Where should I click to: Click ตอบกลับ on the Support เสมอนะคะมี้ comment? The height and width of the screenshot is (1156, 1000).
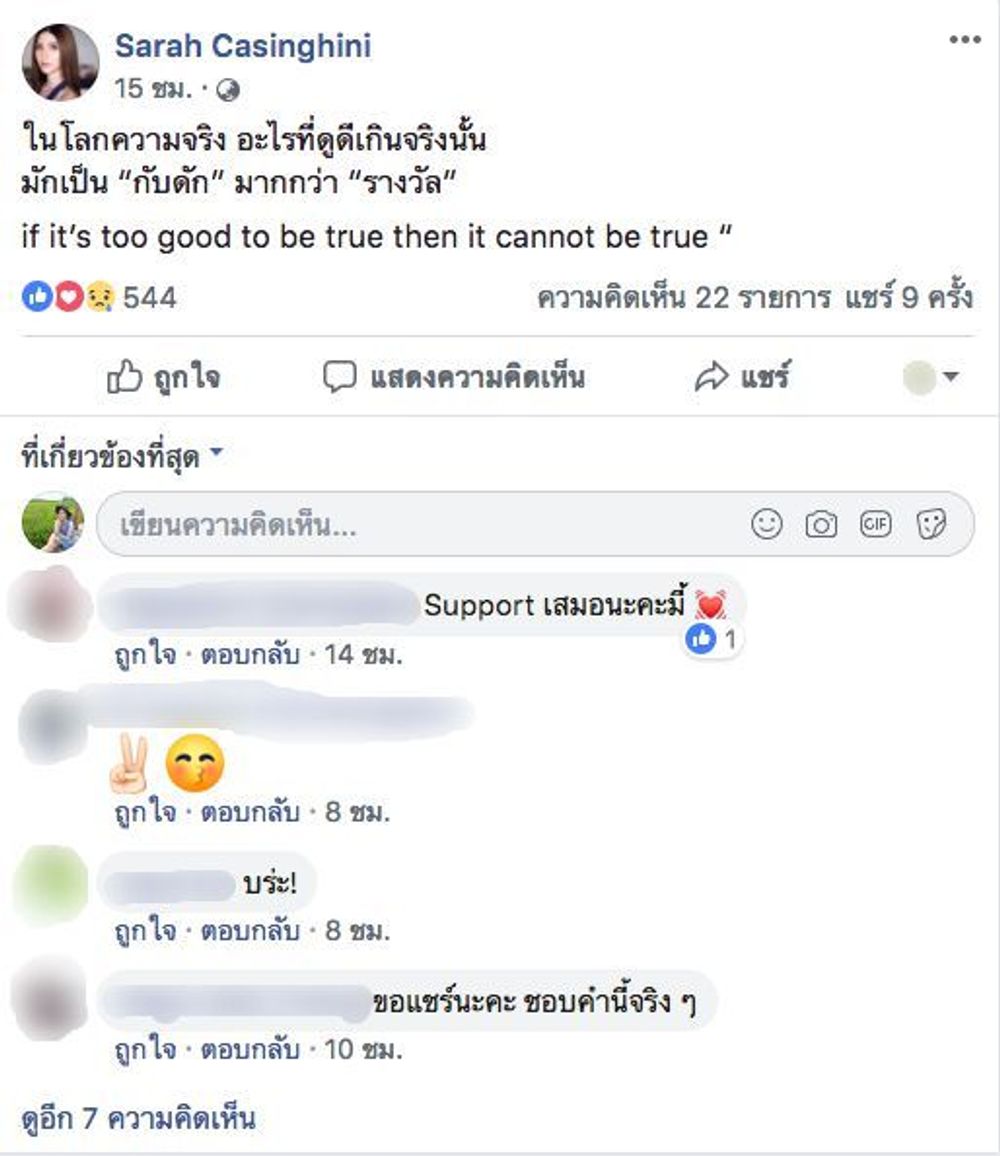tap(250, 654)
